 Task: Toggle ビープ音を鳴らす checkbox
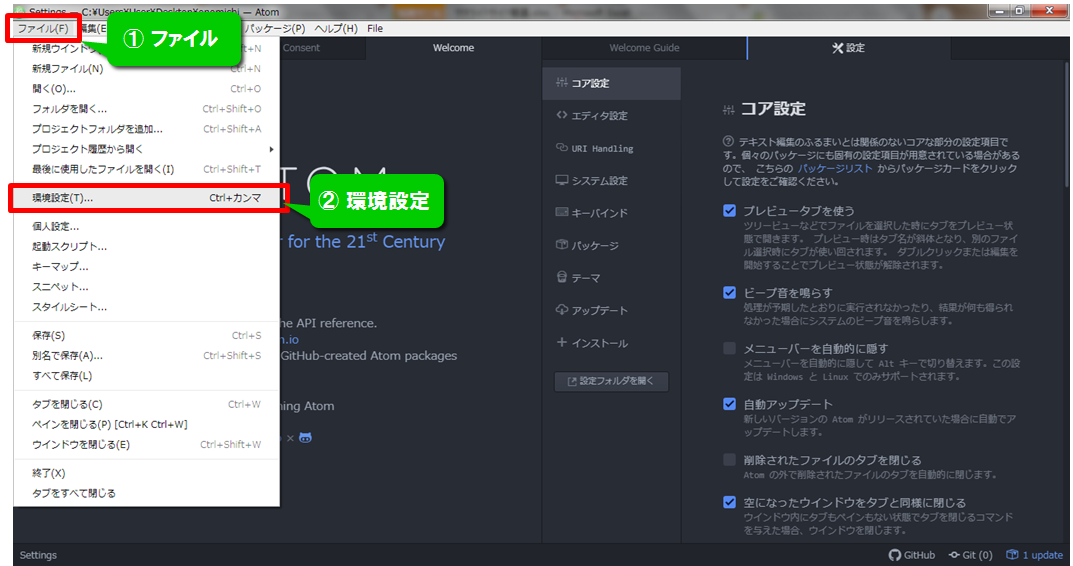pyautogui.click(x=729, y=293)
